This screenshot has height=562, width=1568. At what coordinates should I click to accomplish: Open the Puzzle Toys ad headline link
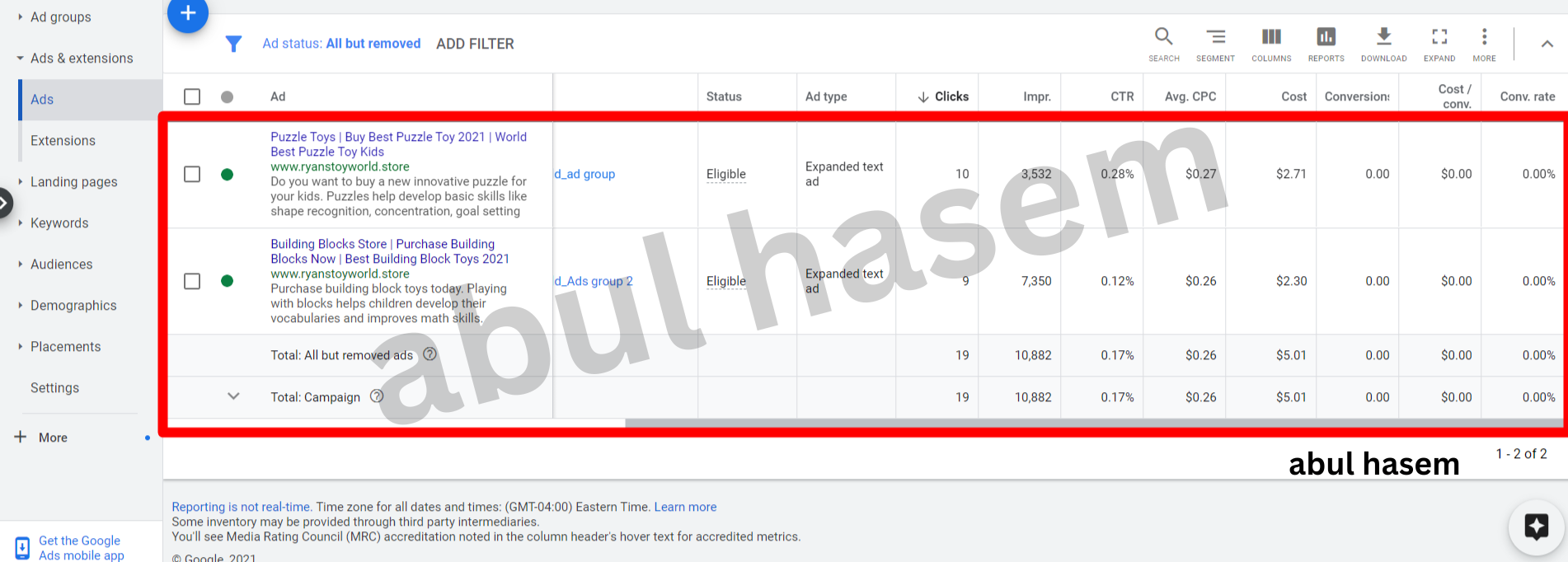tap(398, 144)
